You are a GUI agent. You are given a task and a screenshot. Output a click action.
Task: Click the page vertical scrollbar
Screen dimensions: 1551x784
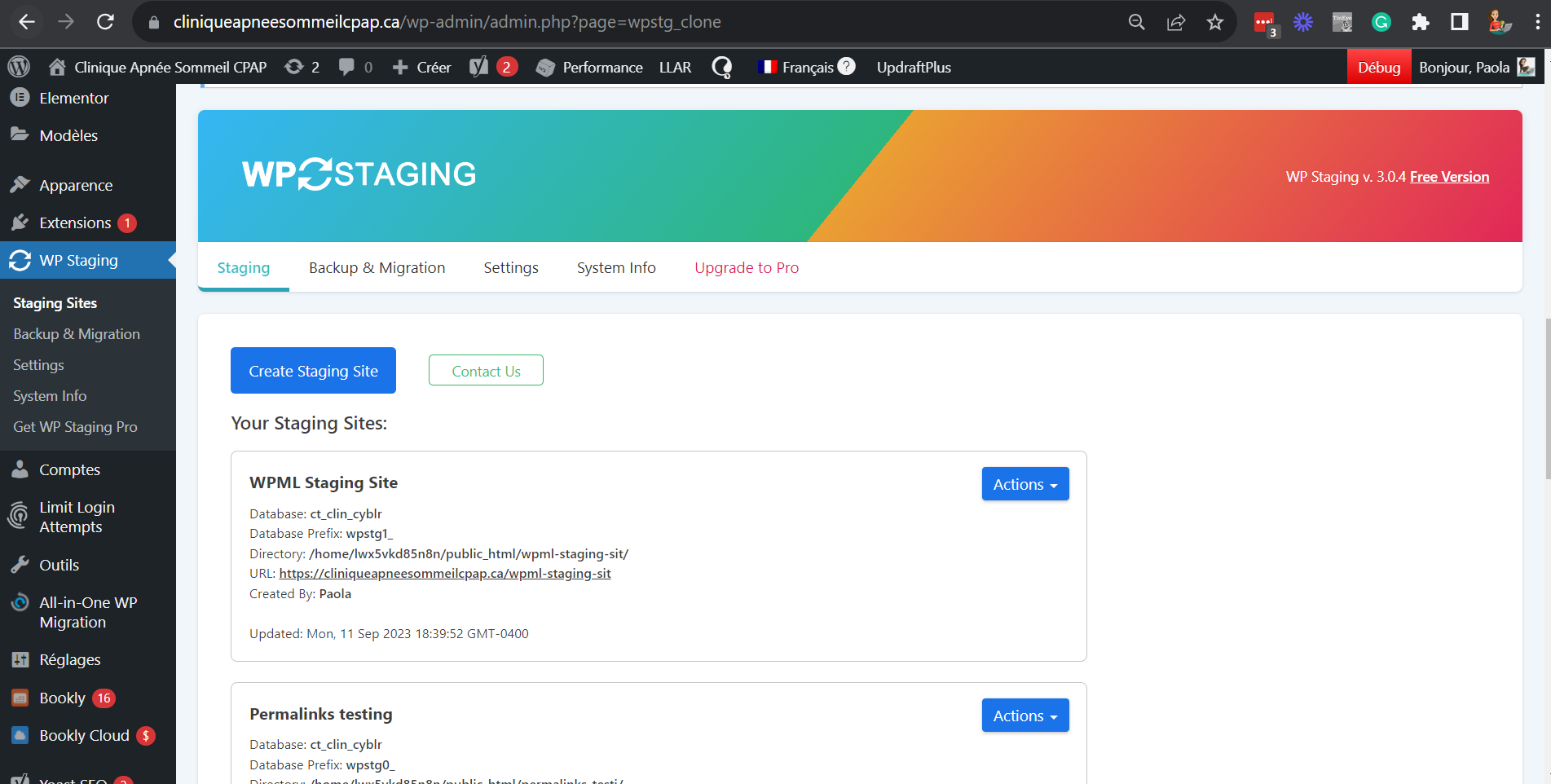click(x=1546, y=399)
